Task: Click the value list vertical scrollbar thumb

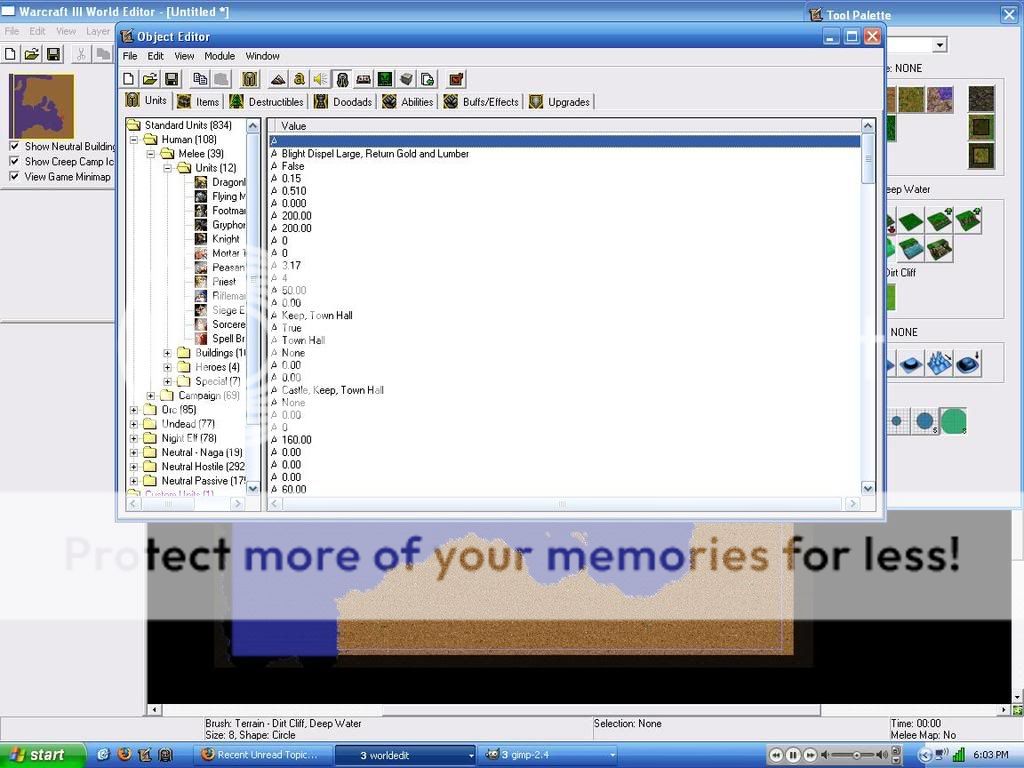Action: (868, 158)
